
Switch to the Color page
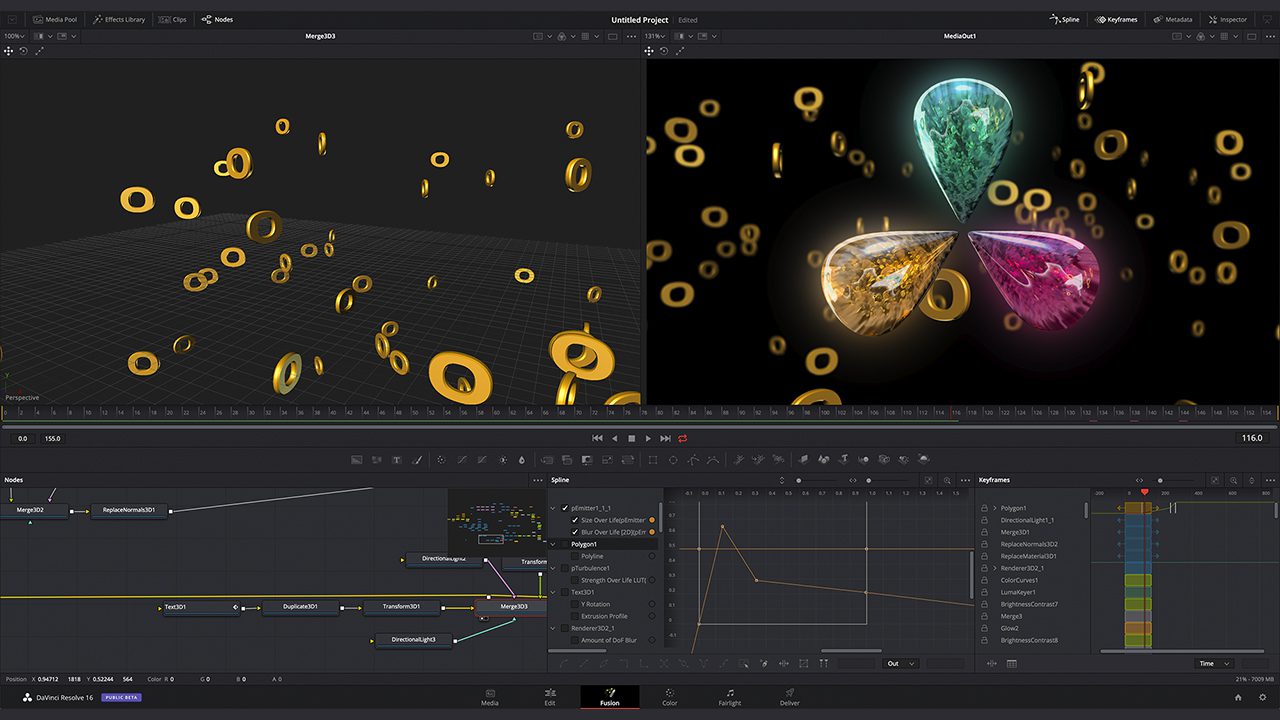[669, 697]
